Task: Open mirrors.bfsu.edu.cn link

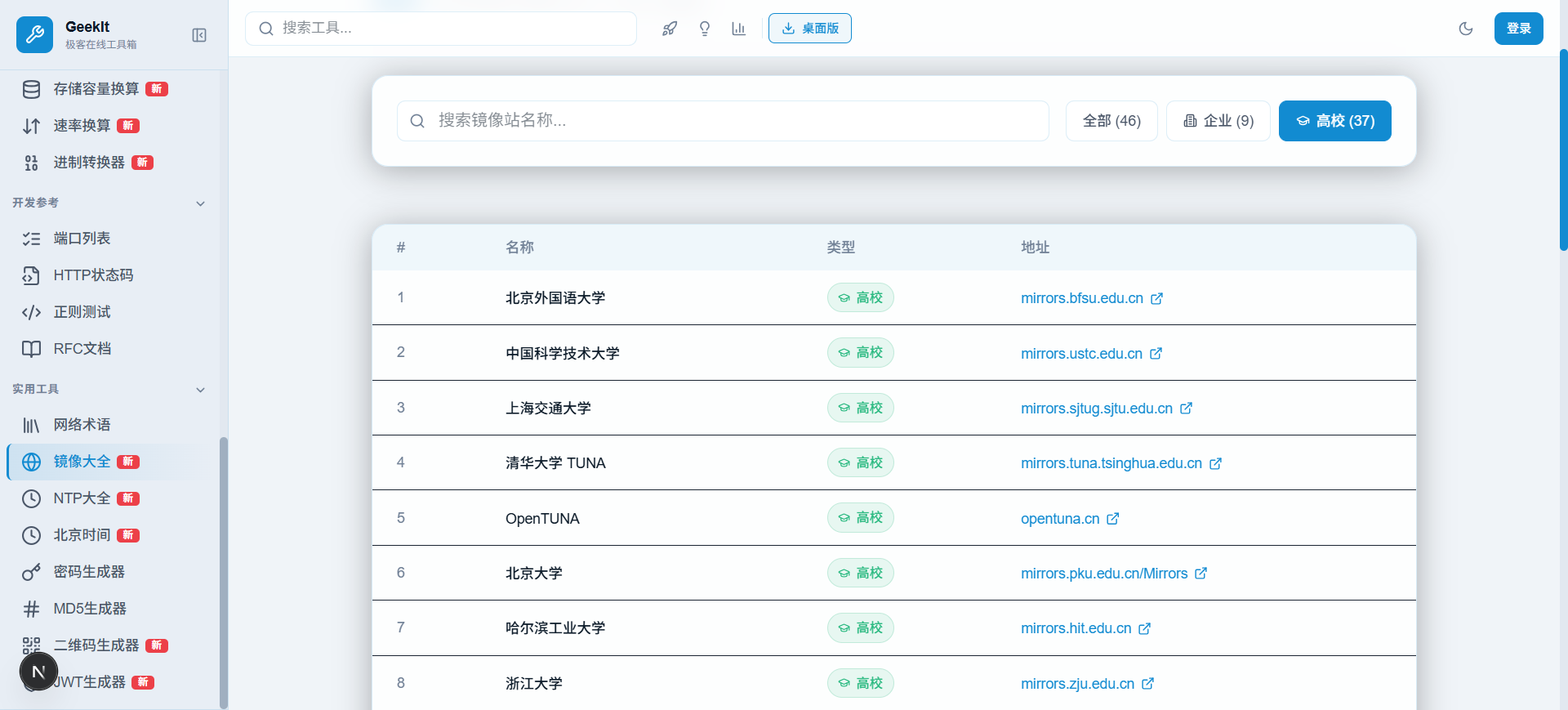Action: (x=1092, y=298)
